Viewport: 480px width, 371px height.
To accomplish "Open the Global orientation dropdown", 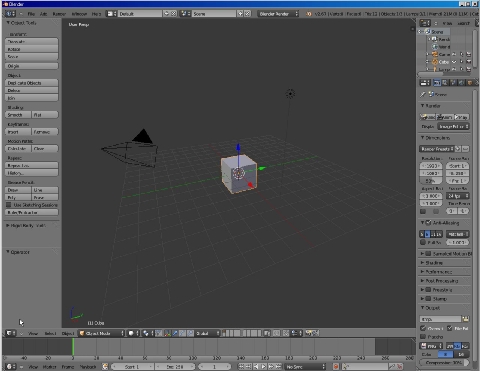I will pyautogui.click(x=207, y=333).
